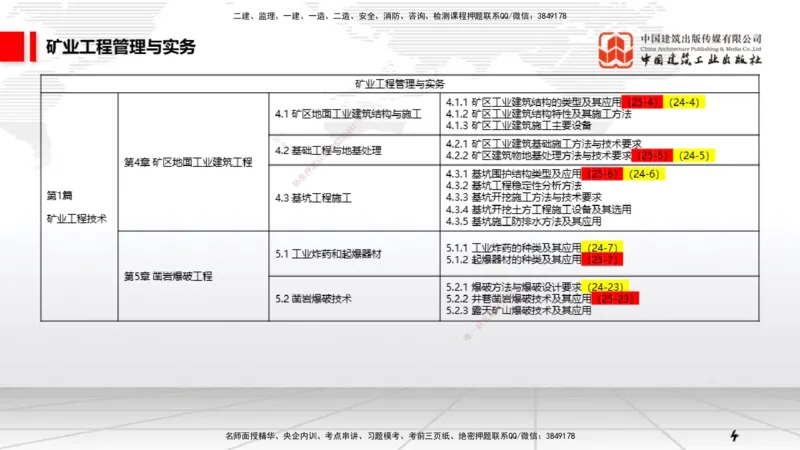This screenshot has width=800, height=450.
Task: Click the footer banner starting with 名师面授精华
Action: [x=400, y=436]
